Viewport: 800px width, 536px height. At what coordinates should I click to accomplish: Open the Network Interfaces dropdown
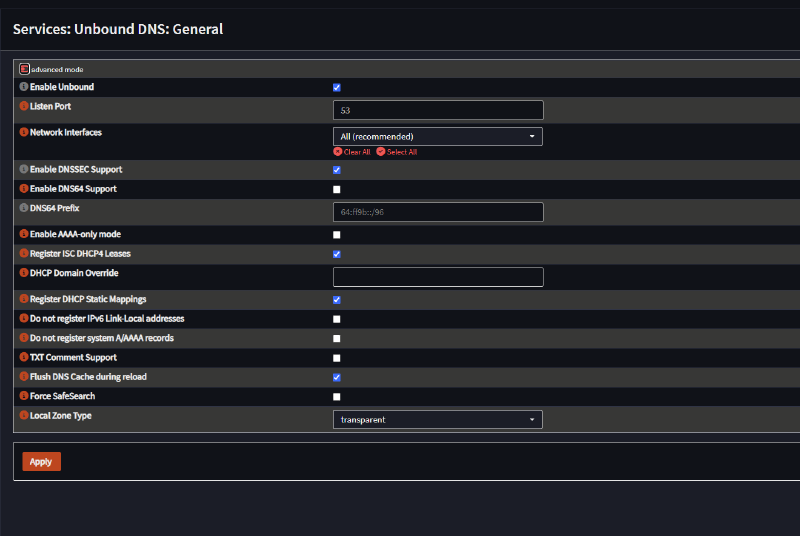(x=438, y=137)
